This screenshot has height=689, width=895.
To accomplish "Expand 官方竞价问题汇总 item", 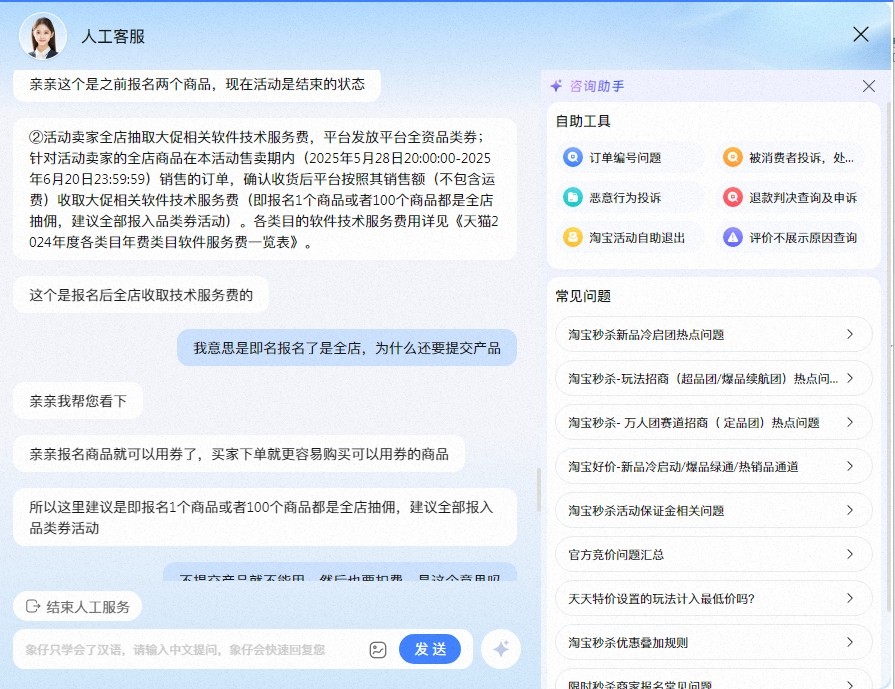I will point(712,555).
